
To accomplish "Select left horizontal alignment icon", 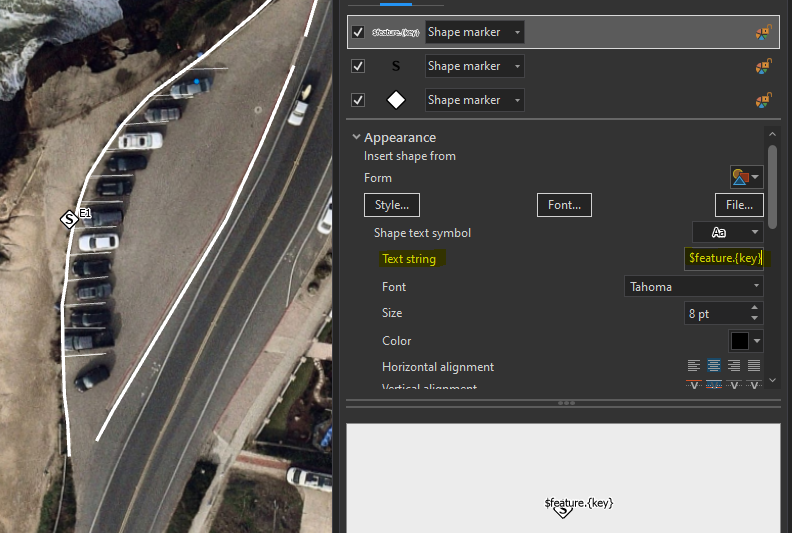I will pyautogui.click(x=694, y=365).
